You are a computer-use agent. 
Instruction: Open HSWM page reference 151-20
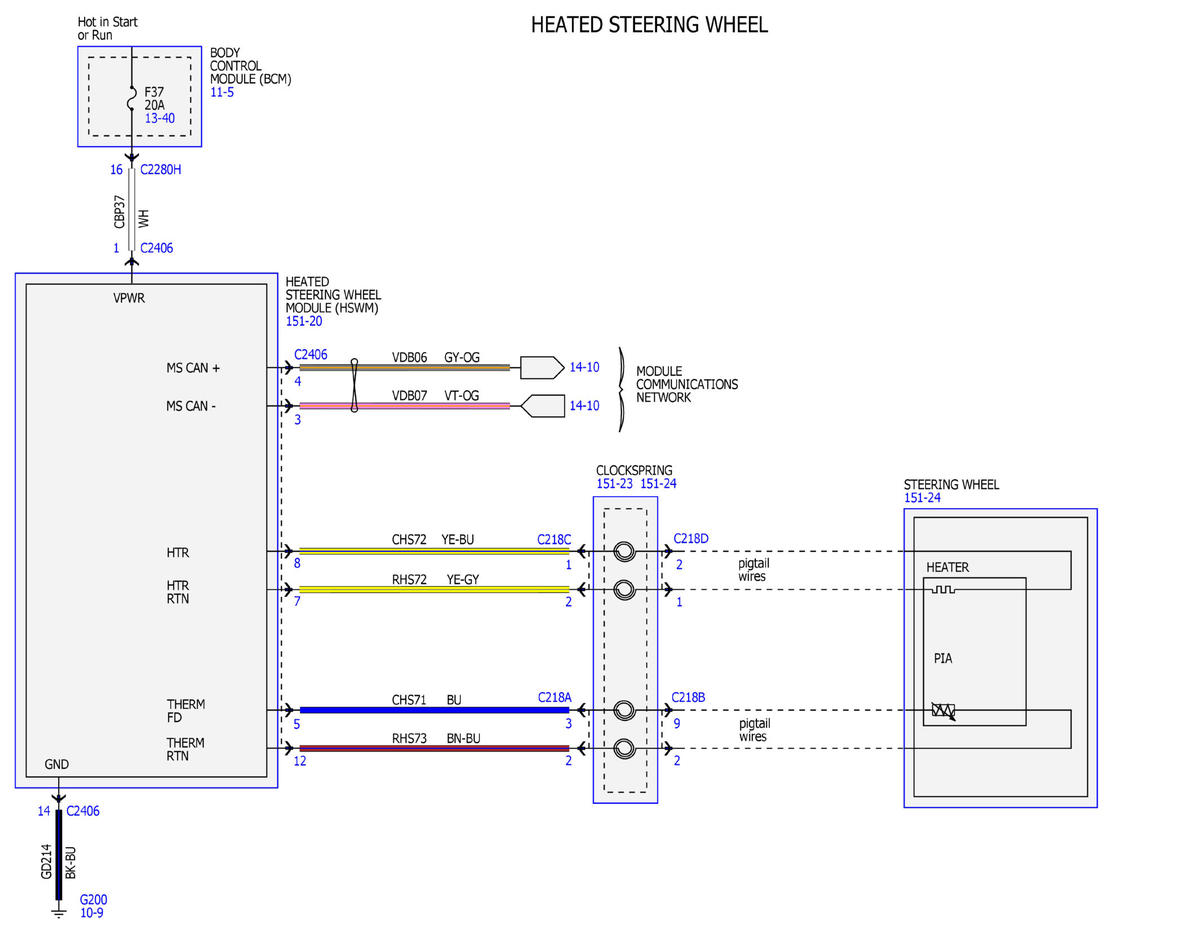tap(304, 322)
